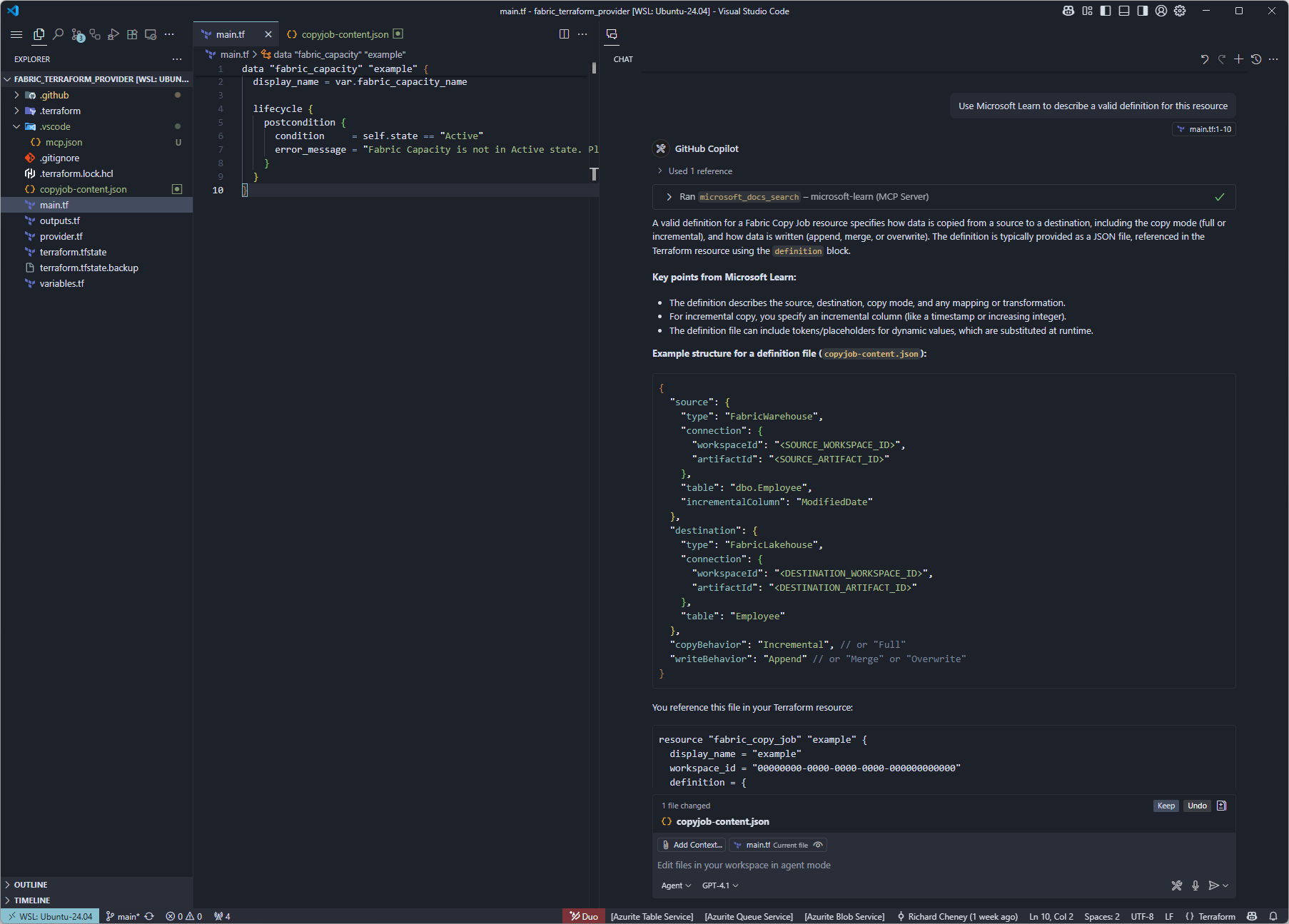Screen dimensions: 1289x924
Task: Click the Keep button for file changes
Action: point(1166,806)
